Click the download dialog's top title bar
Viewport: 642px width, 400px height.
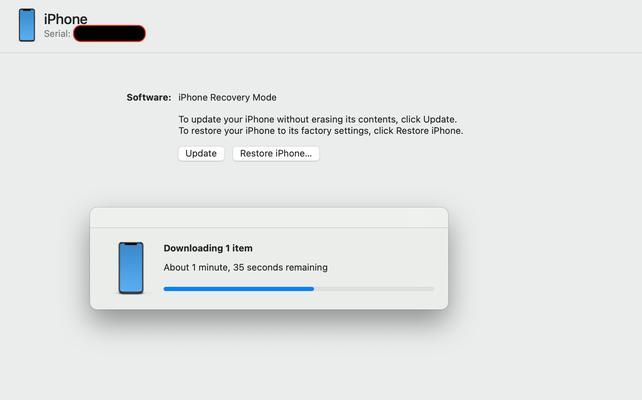tap(269, 217)
